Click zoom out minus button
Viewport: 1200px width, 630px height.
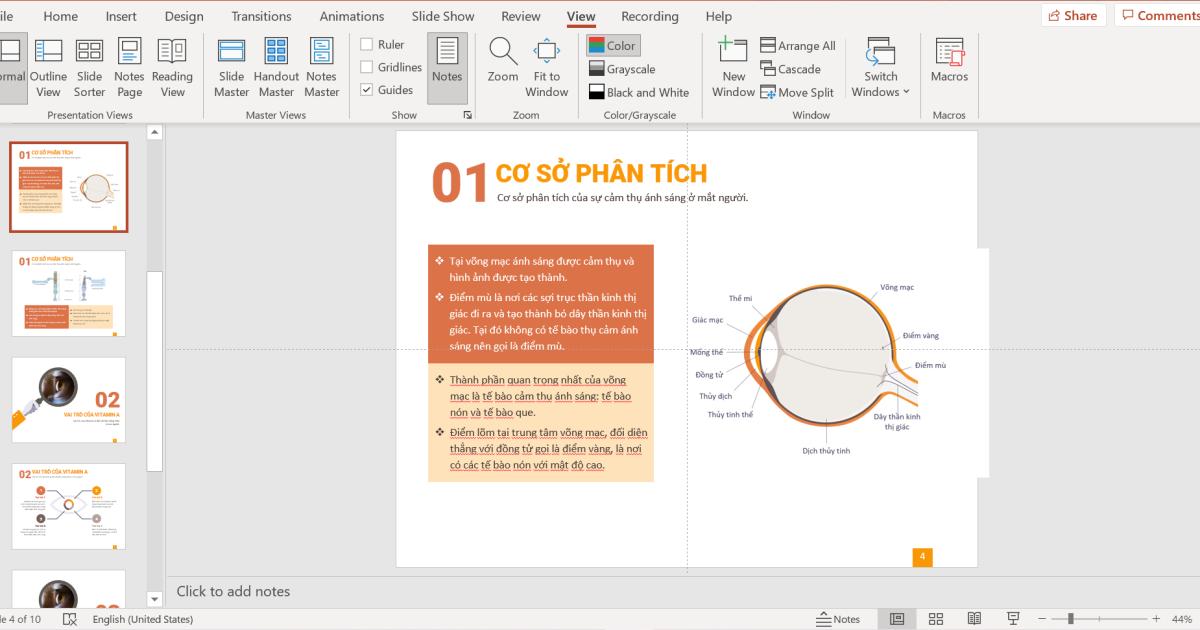[x=1042, y=619]
